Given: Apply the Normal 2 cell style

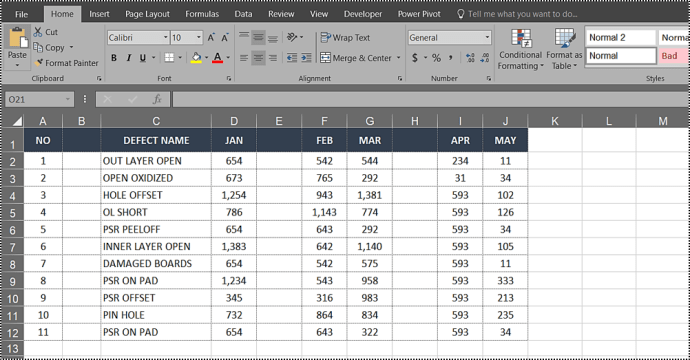Looking at the screenshot, I should pyautogui.click(x=621, y=37).
